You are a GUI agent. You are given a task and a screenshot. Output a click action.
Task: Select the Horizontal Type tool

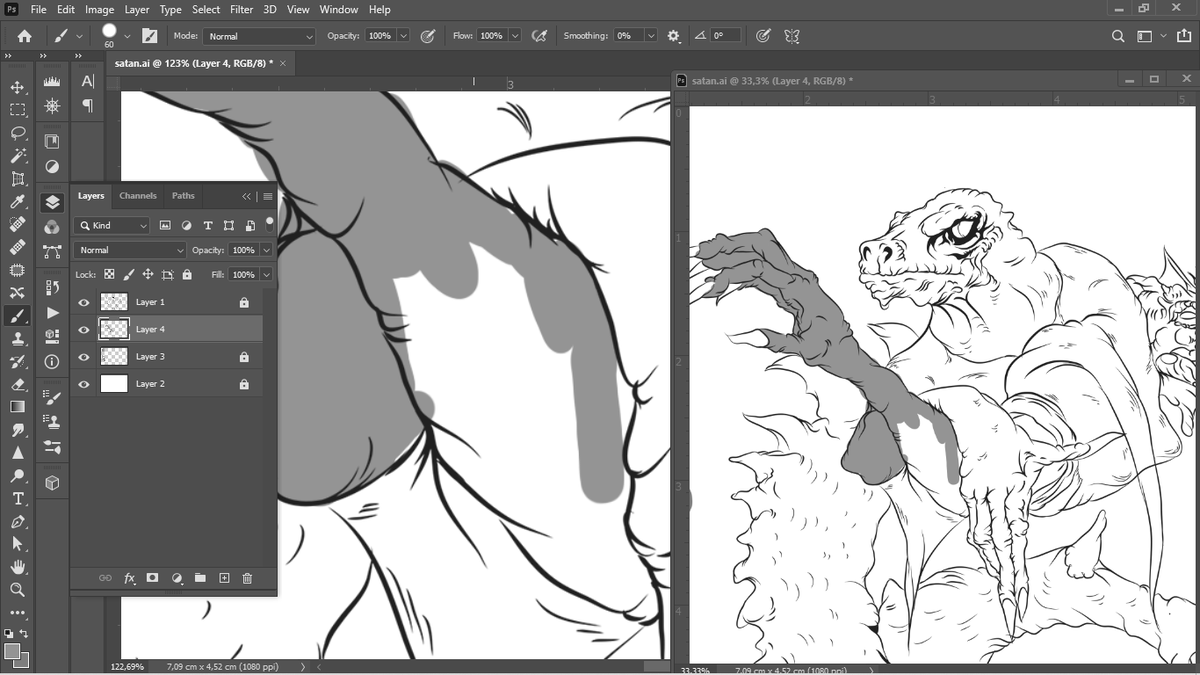(18, 498)
